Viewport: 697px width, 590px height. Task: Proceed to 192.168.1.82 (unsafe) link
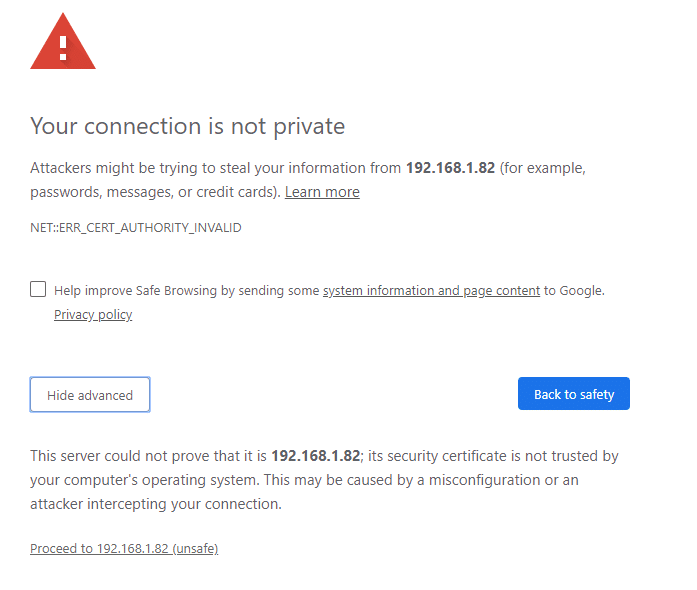pyautogui.click(x=124, y=549)
